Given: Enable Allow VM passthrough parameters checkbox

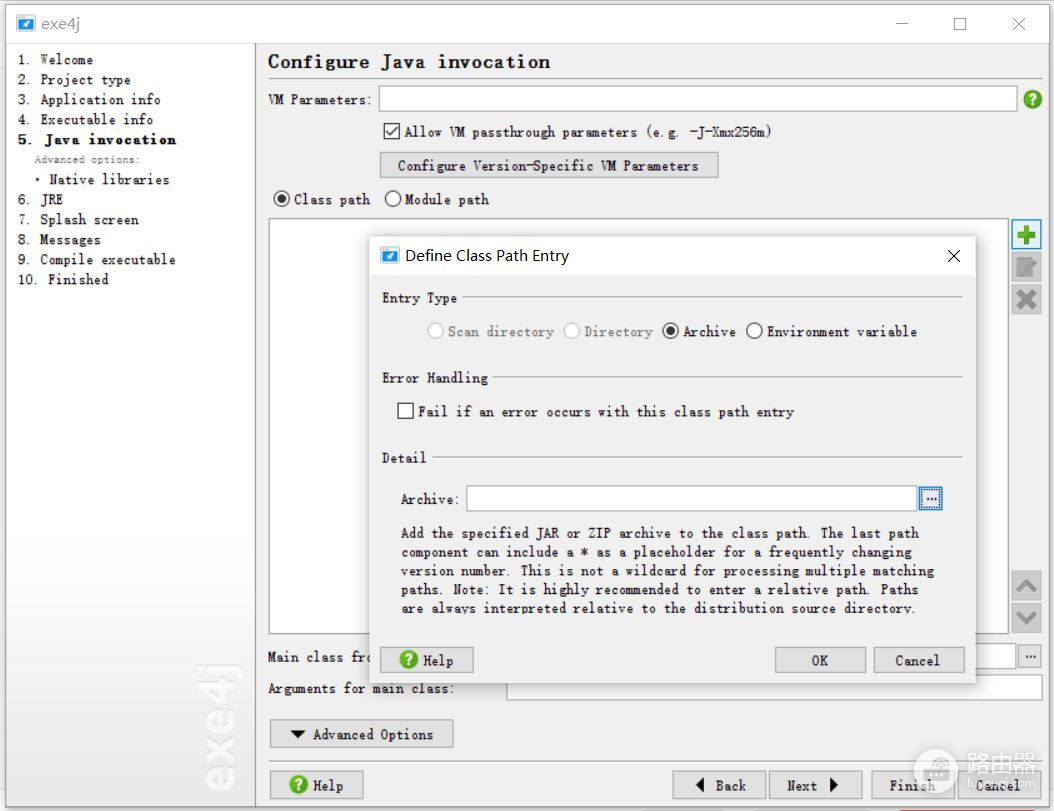Looking at the screenshot, I should pos(391,131).
